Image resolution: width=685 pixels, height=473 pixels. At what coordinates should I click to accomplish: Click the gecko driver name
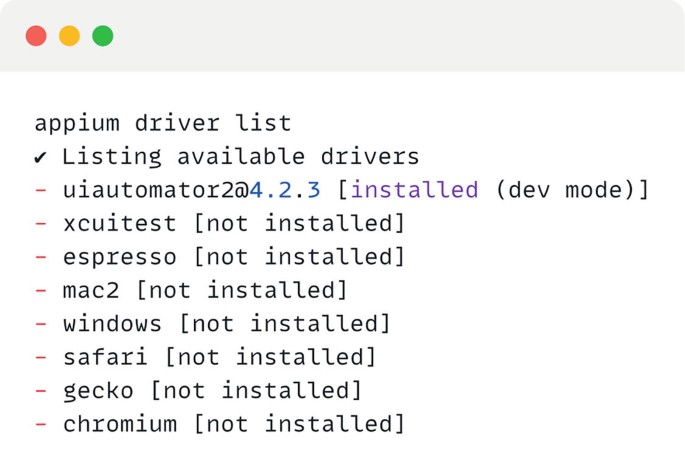pos(98,391)
